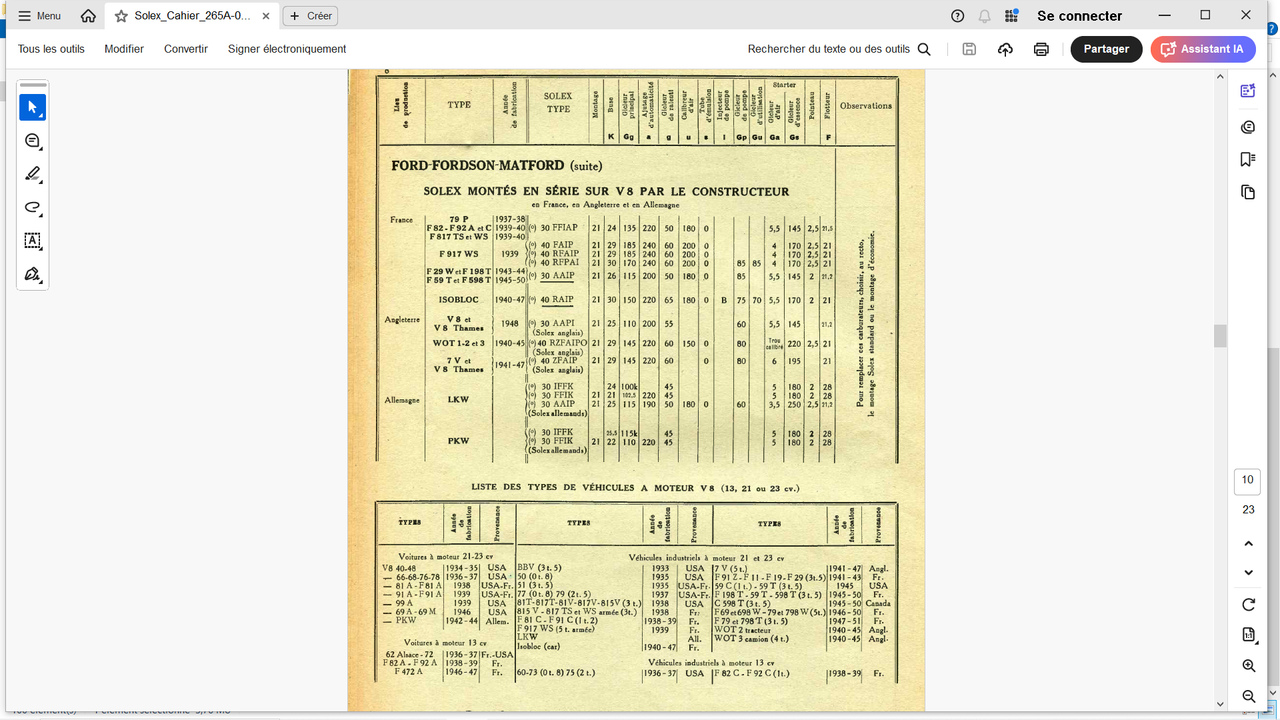The height and width of the screenshot is (720, 1280).
Task: Click the 'SOLEX MONTÉS EN SÉRIE' subtitle
Action: click(x=606, y=191)
